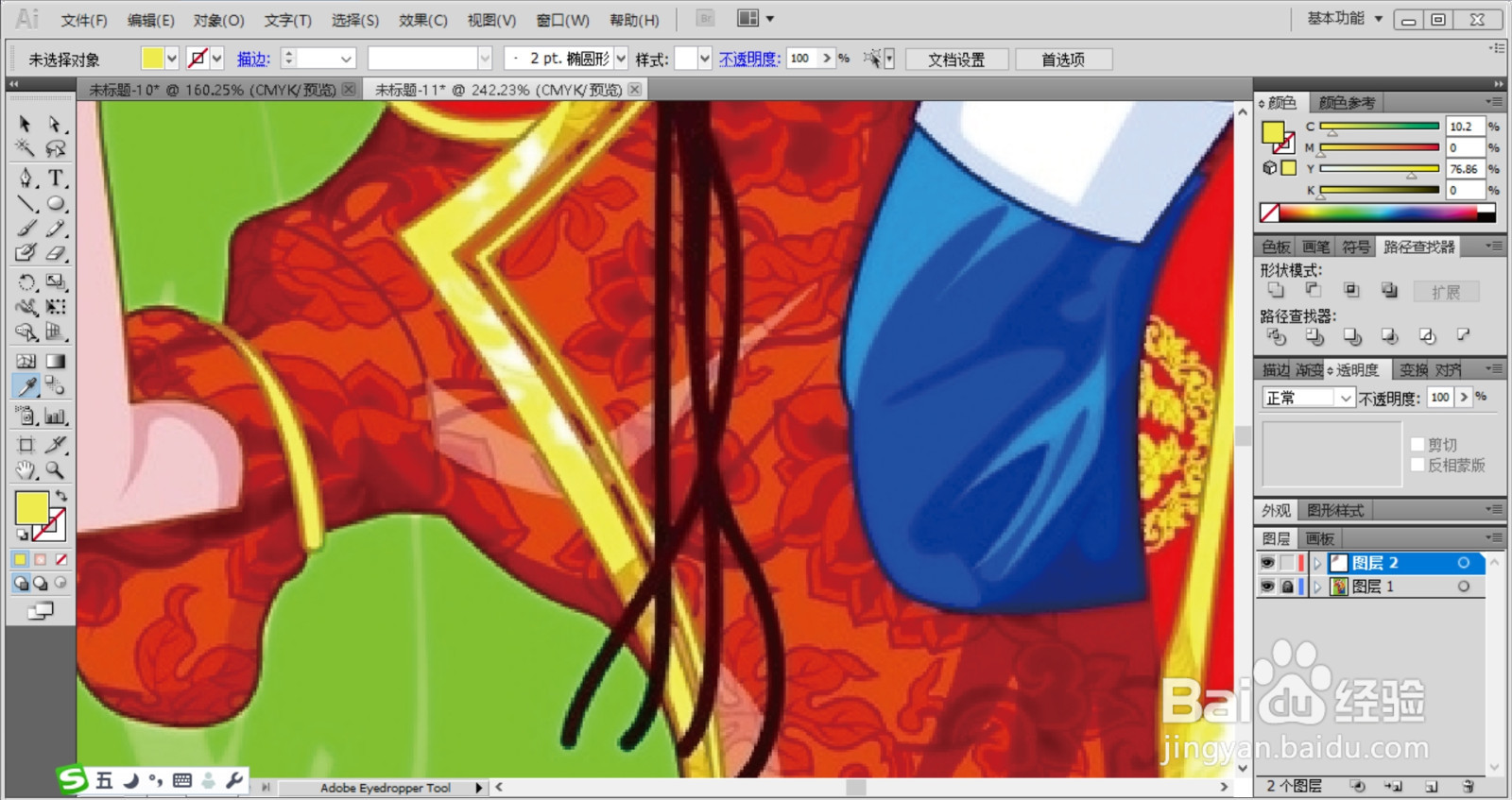The width and height of the screenshot is (1512, 800).
Task: Check the 剪切 checkbox
Action: (x=1417, y=444)
